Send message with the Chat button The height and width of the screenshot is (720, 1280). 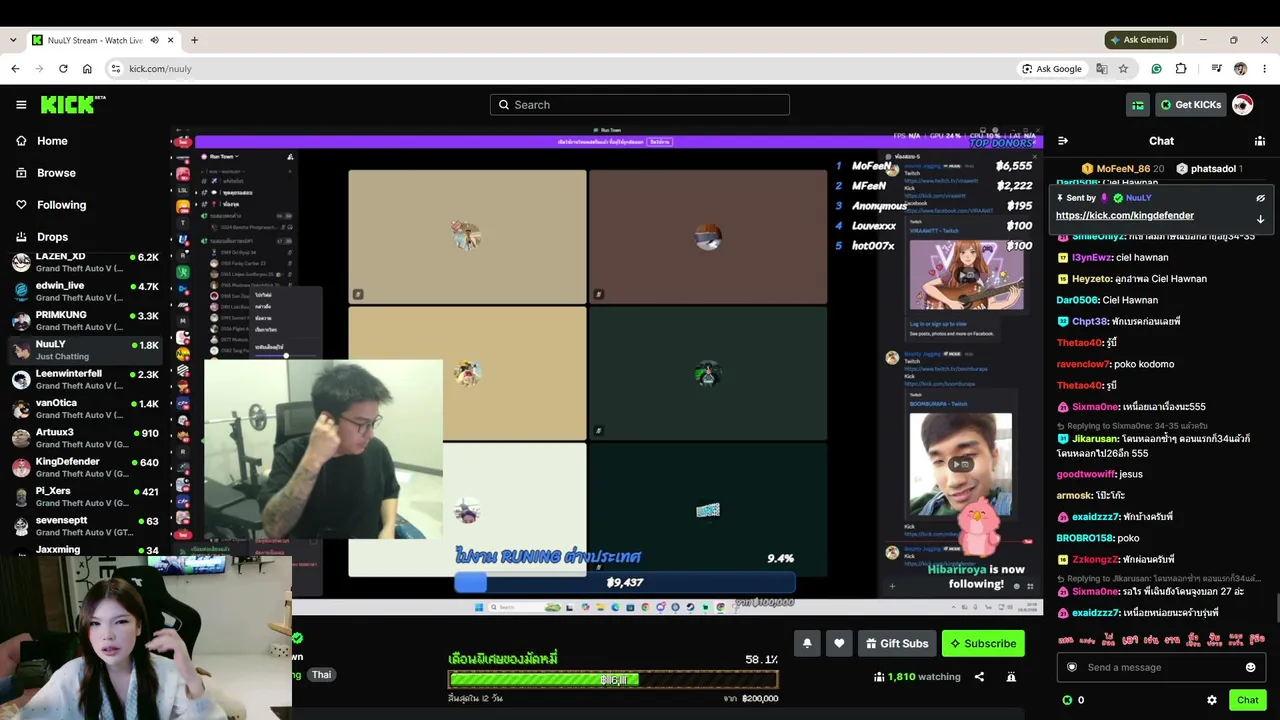[1247, 700]
